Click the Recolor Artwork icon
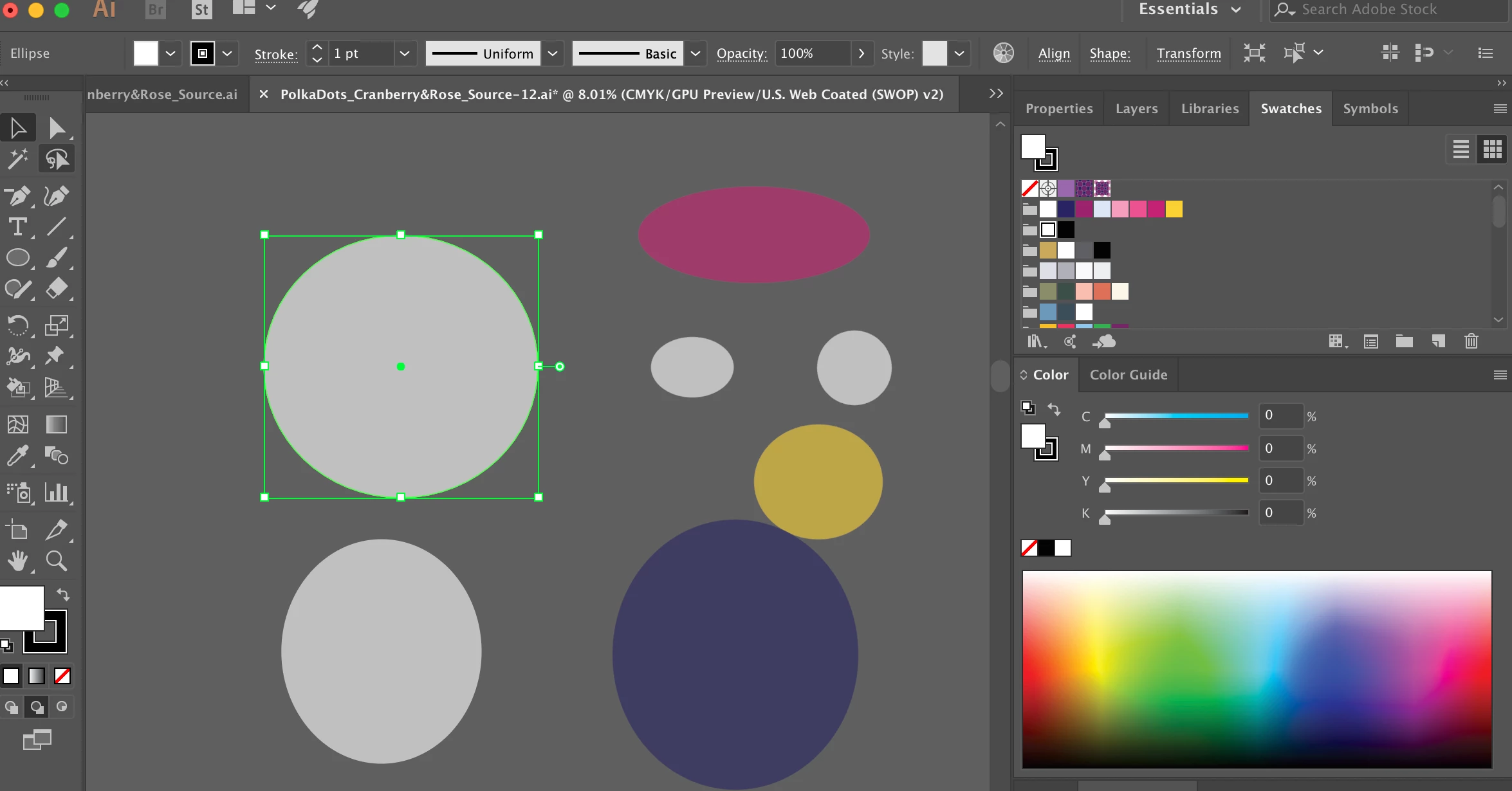1512x791 pixels. tap(1003, 53)
